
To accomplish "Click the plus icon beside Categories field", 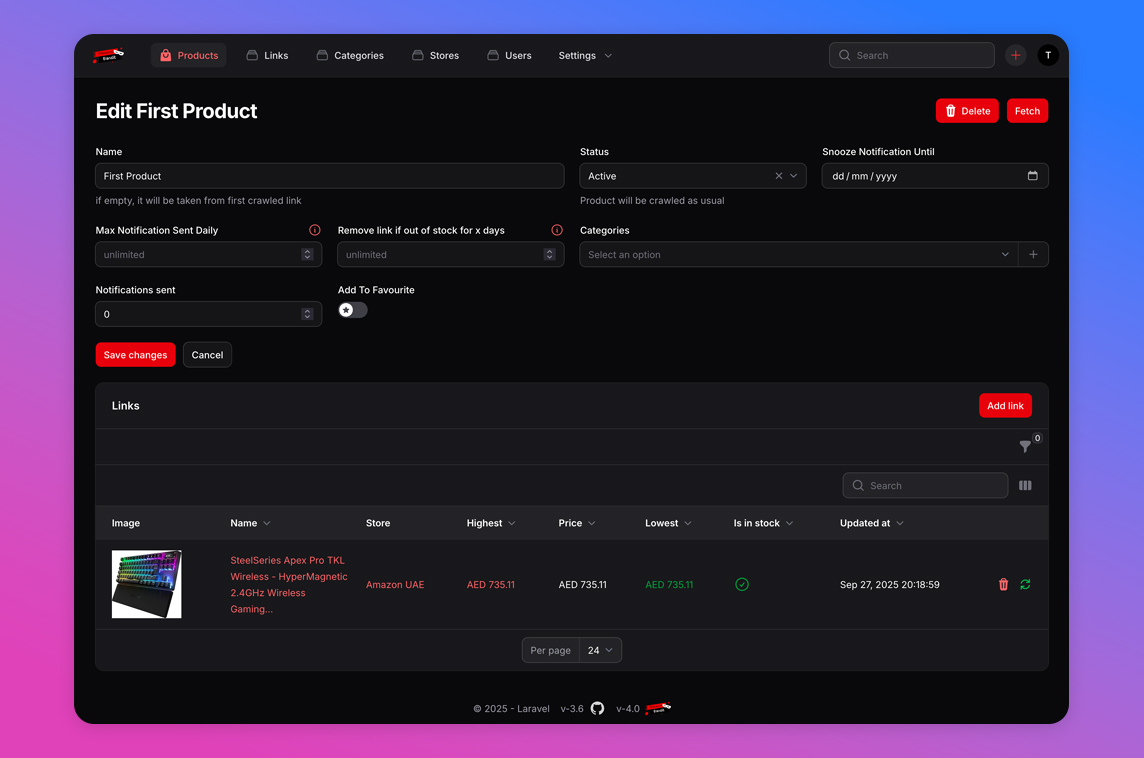I will (x=1033, y=255).
